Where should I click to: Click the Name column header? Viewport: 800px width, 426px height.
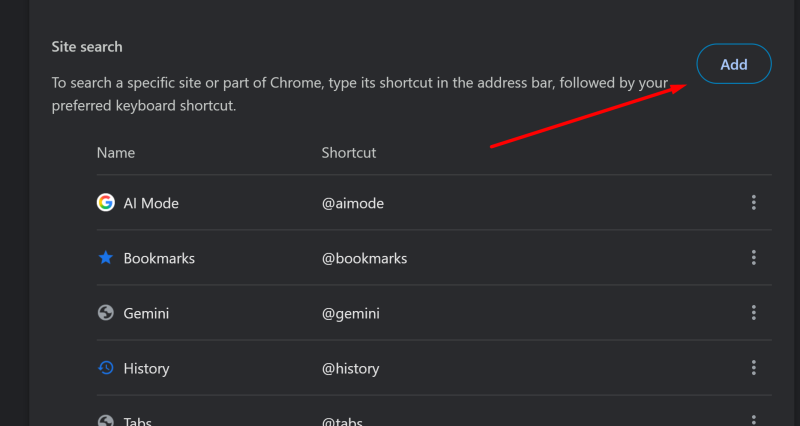116,153
